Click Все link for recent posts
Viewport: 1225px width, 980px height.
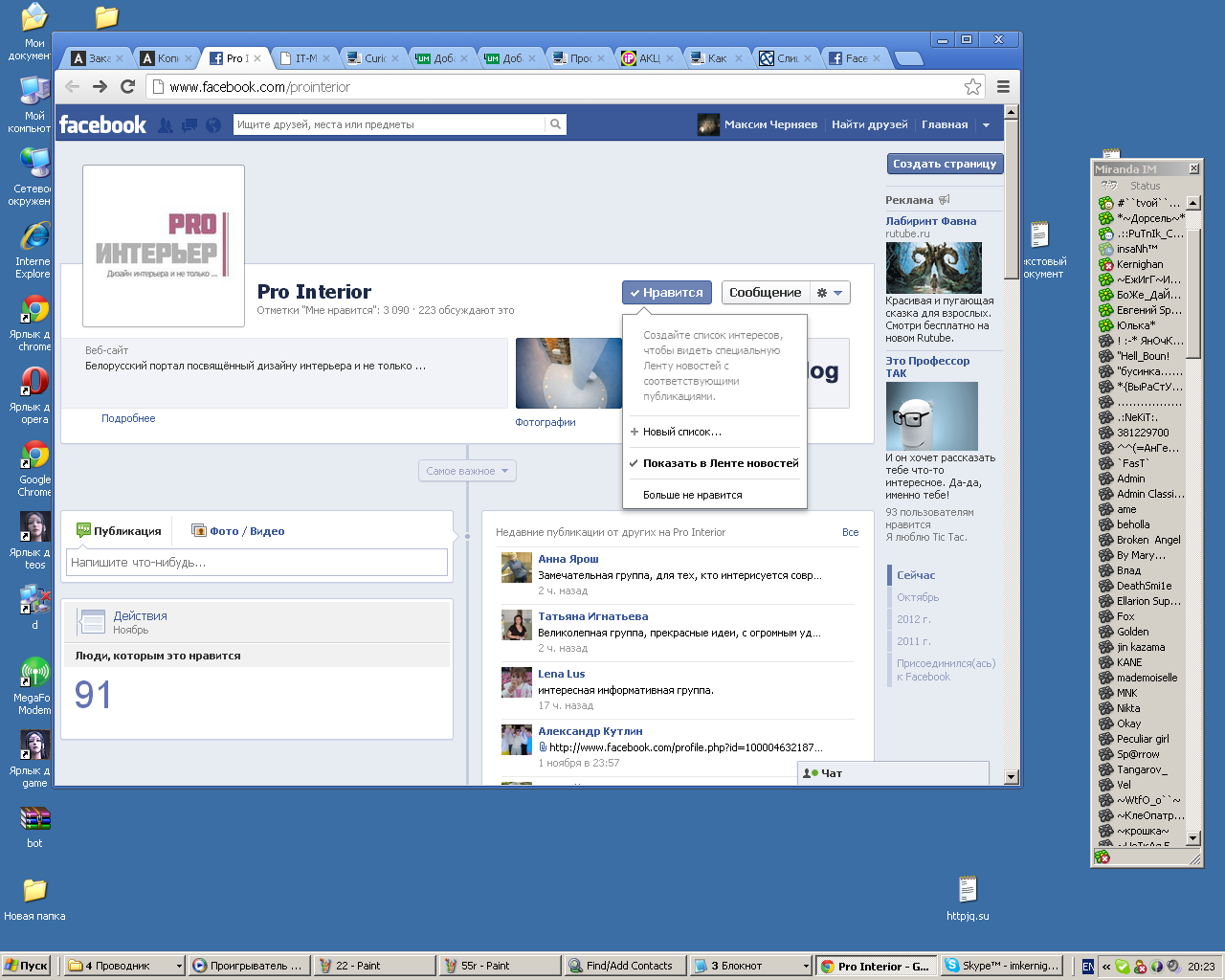tap(850, 532)
